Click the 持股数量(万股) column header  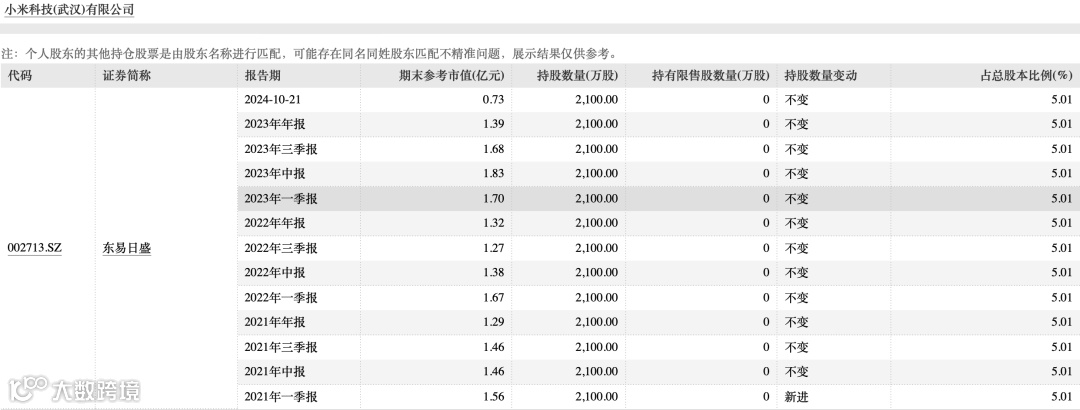577,76
